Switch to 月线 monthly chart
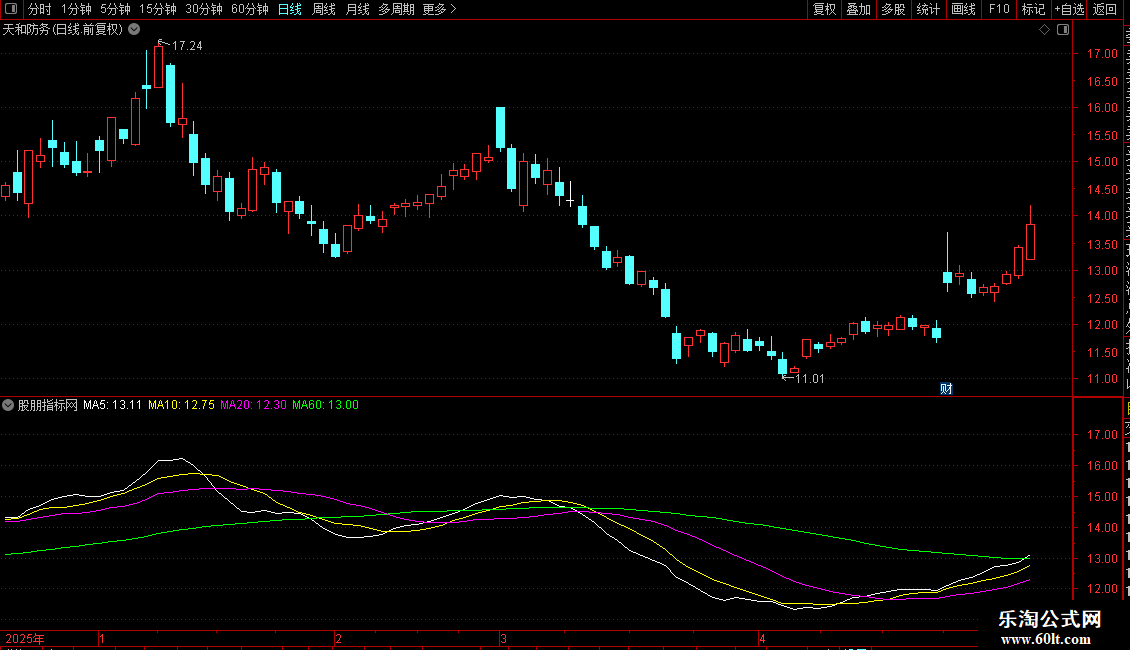The image size is (1130, 650). 357,9
